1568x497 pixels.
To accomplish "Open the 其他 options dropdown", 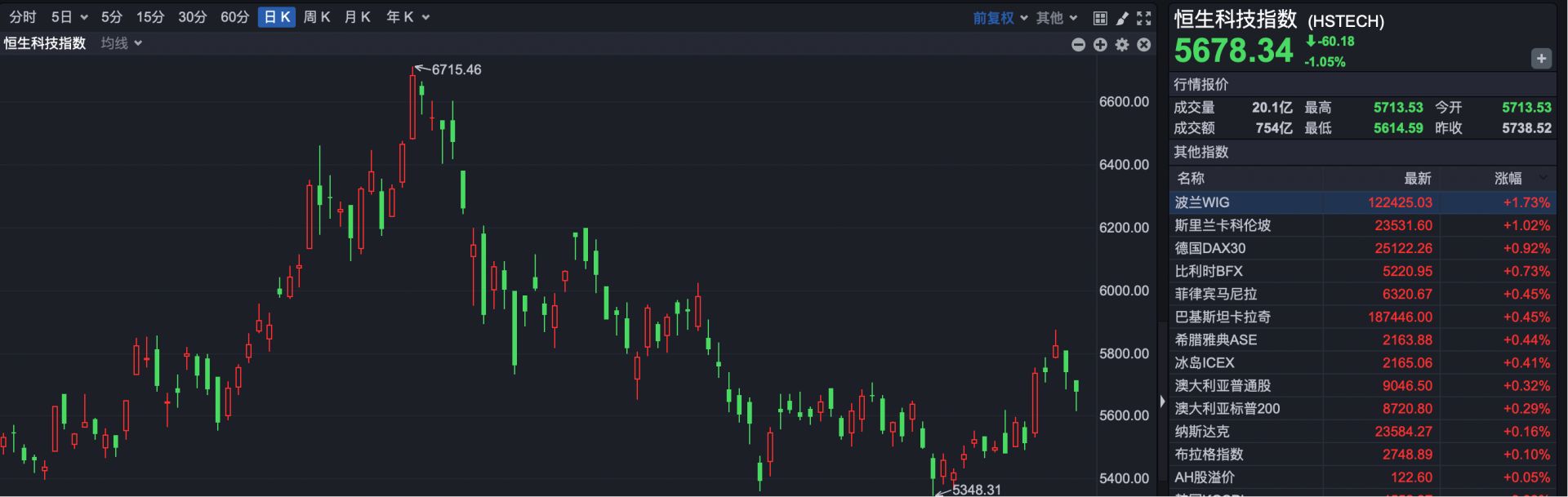I will [x=1057, y=18].
